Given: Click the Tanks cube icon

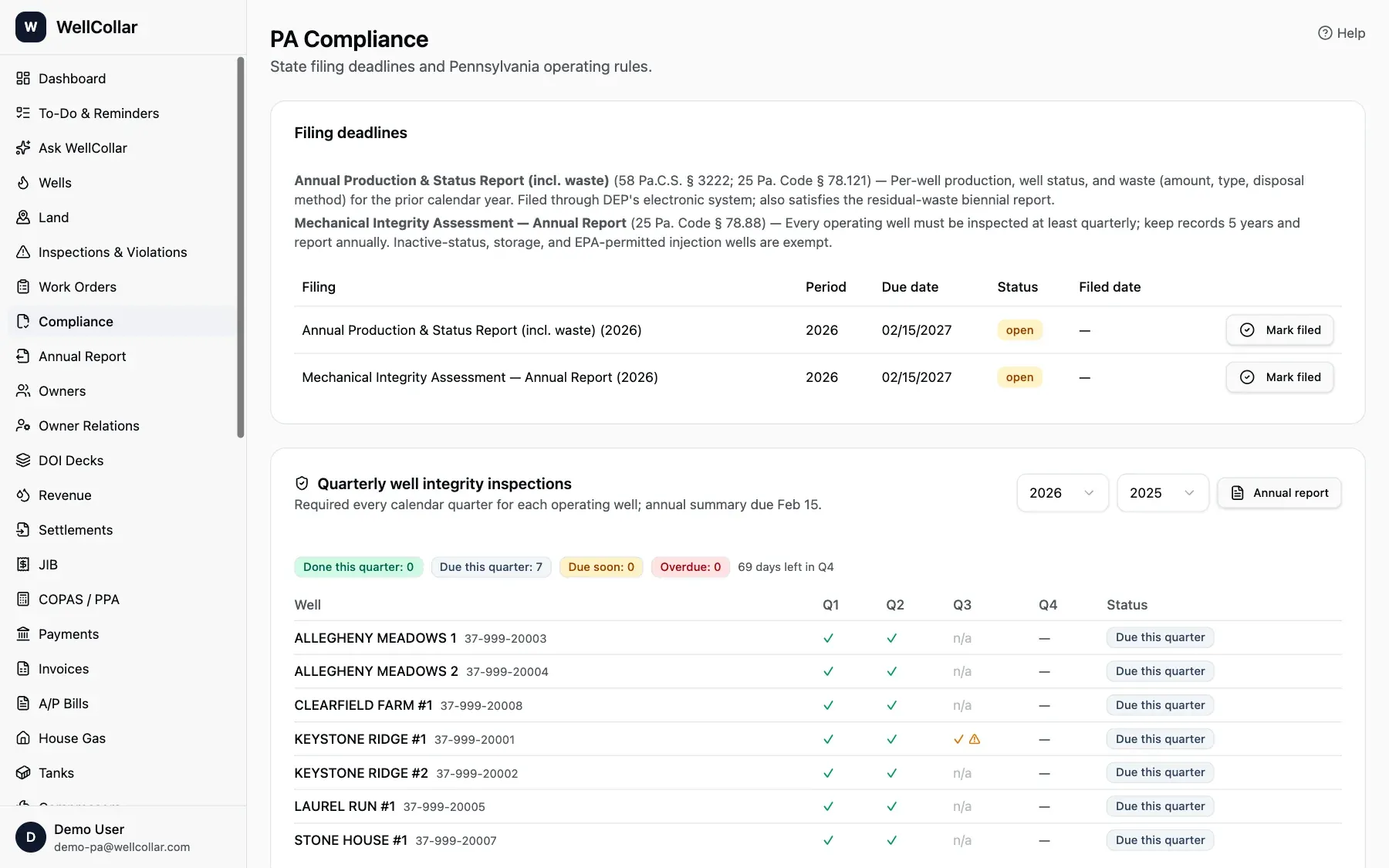Looking at the screenshot, I should (x=23, y=773).
